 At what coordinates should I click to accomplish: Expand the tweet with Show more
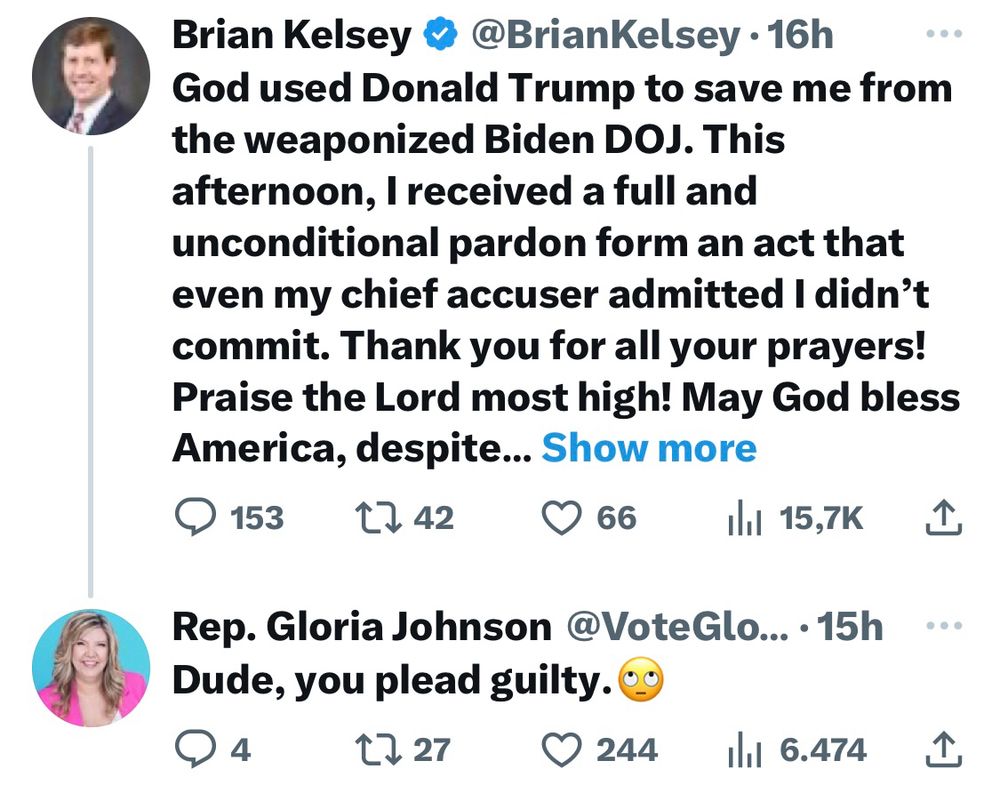point(651,448)
